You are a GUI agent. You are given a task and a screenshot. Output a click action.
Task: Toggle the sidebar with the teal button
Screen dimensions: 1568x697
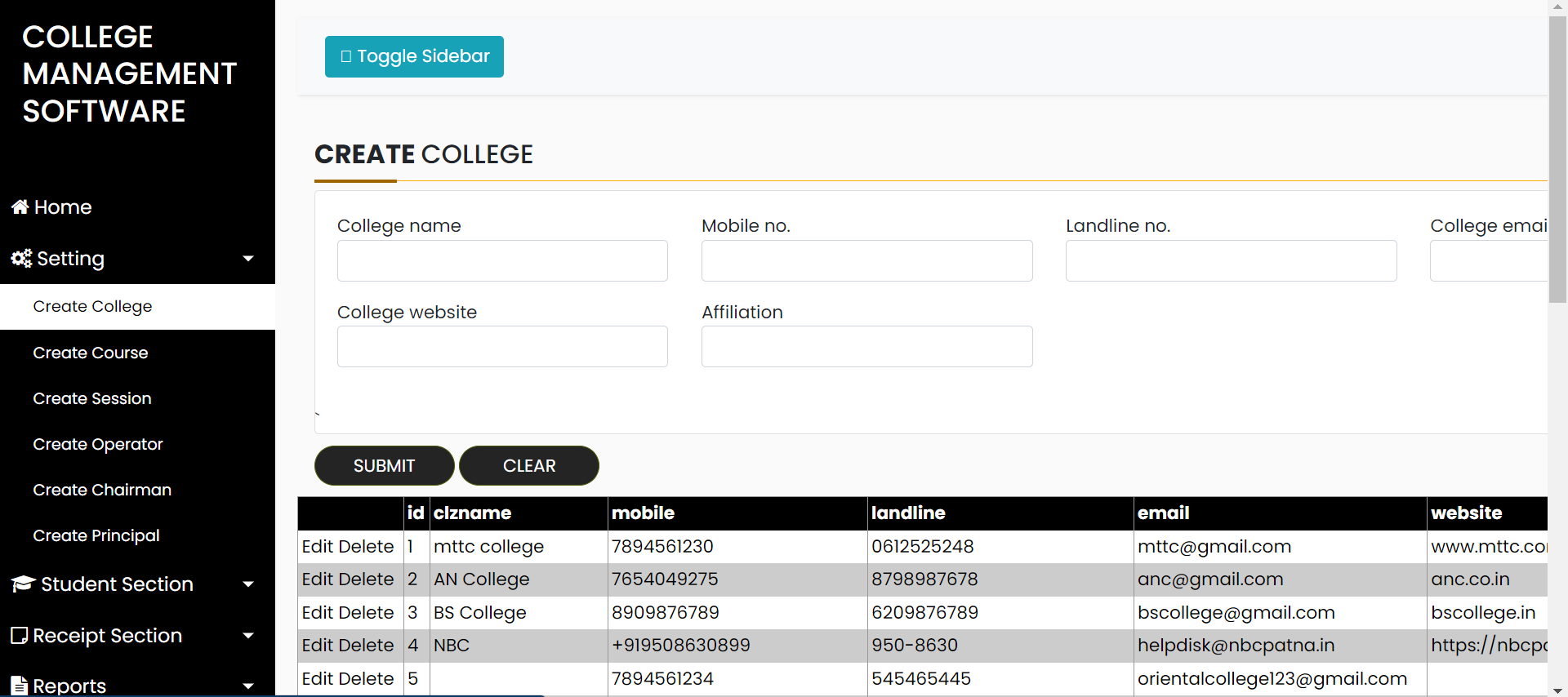click(414, 56)
